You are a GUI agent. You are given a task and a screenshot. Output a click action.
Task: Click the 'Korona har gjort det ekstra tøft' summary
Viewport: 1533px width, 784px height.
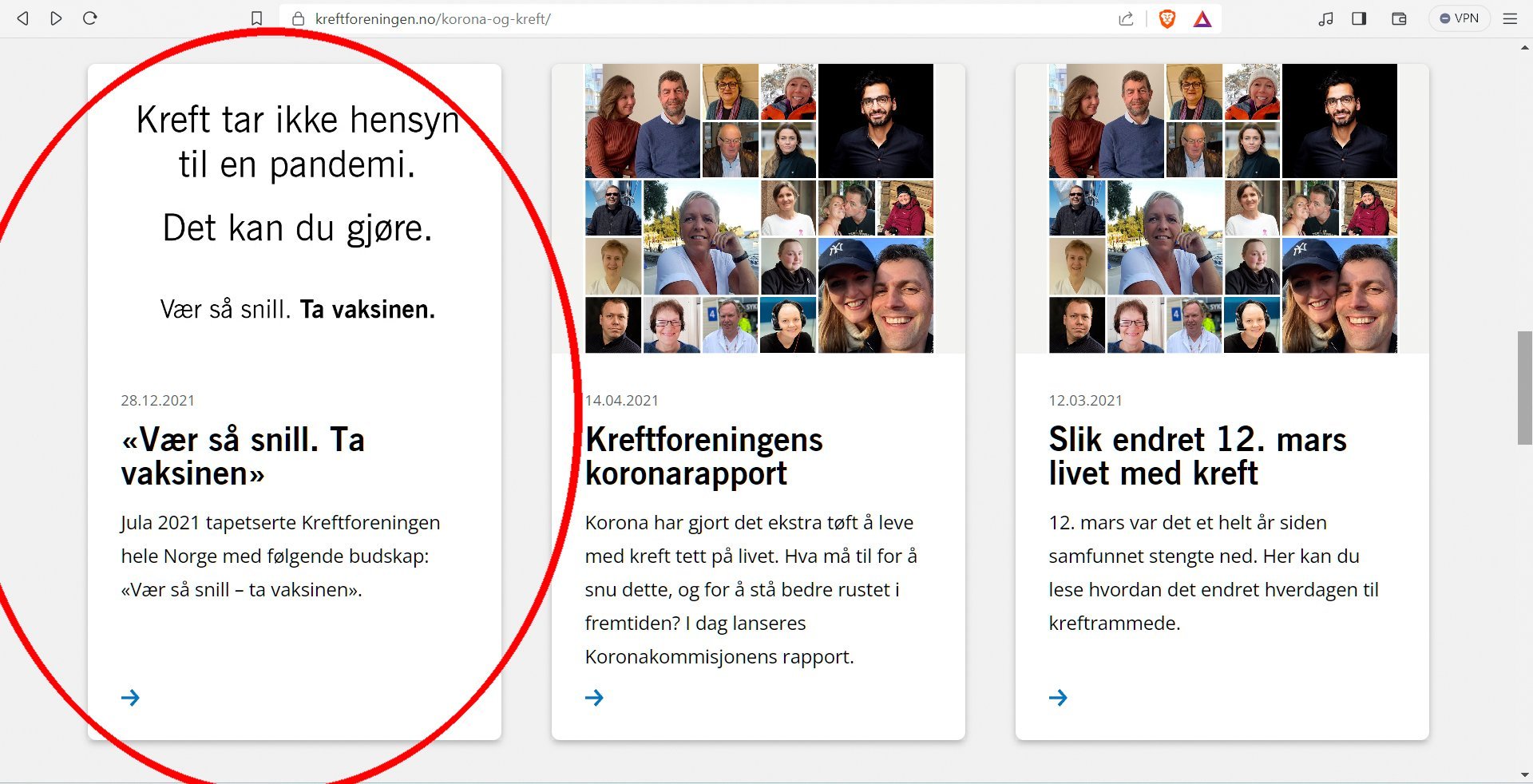point(751,590)
